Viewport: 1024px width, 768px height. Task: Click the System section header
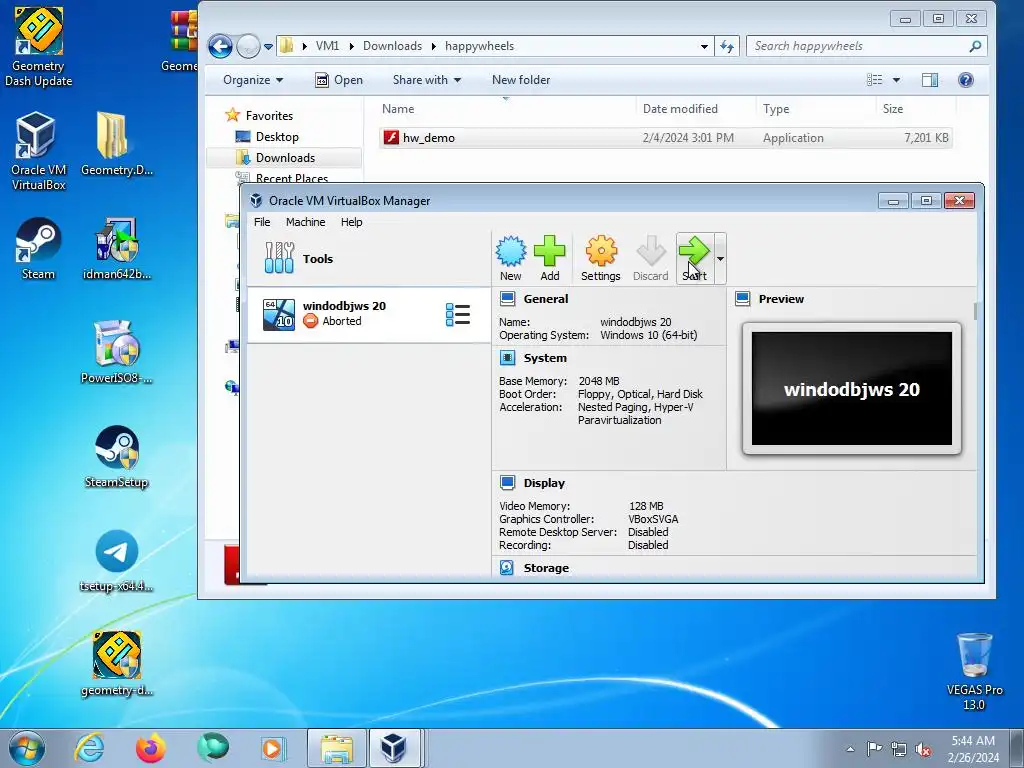[x=545, y=358]
